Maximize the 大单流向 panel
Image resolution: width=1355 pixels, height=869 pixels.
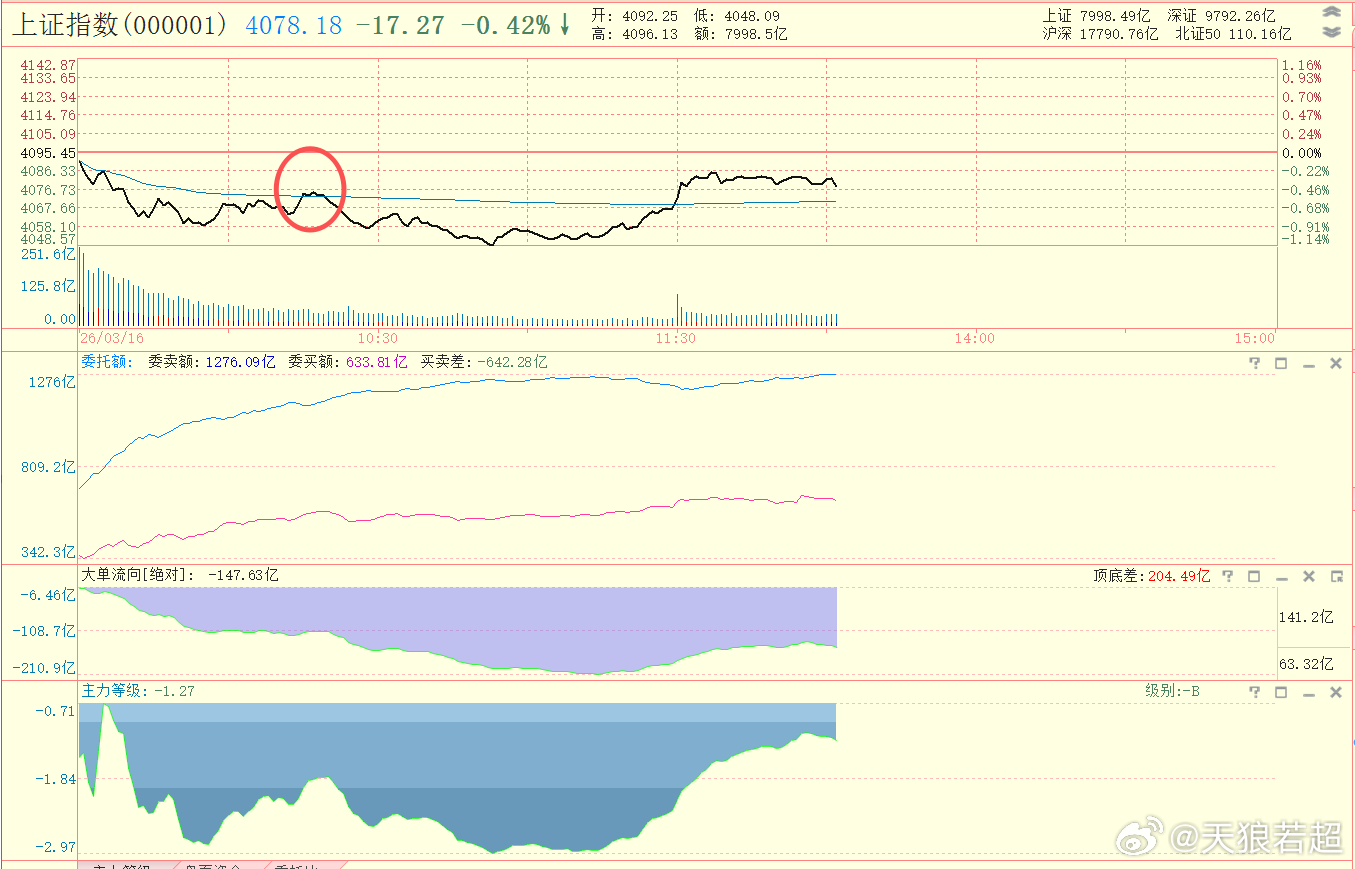point(1254,576)
